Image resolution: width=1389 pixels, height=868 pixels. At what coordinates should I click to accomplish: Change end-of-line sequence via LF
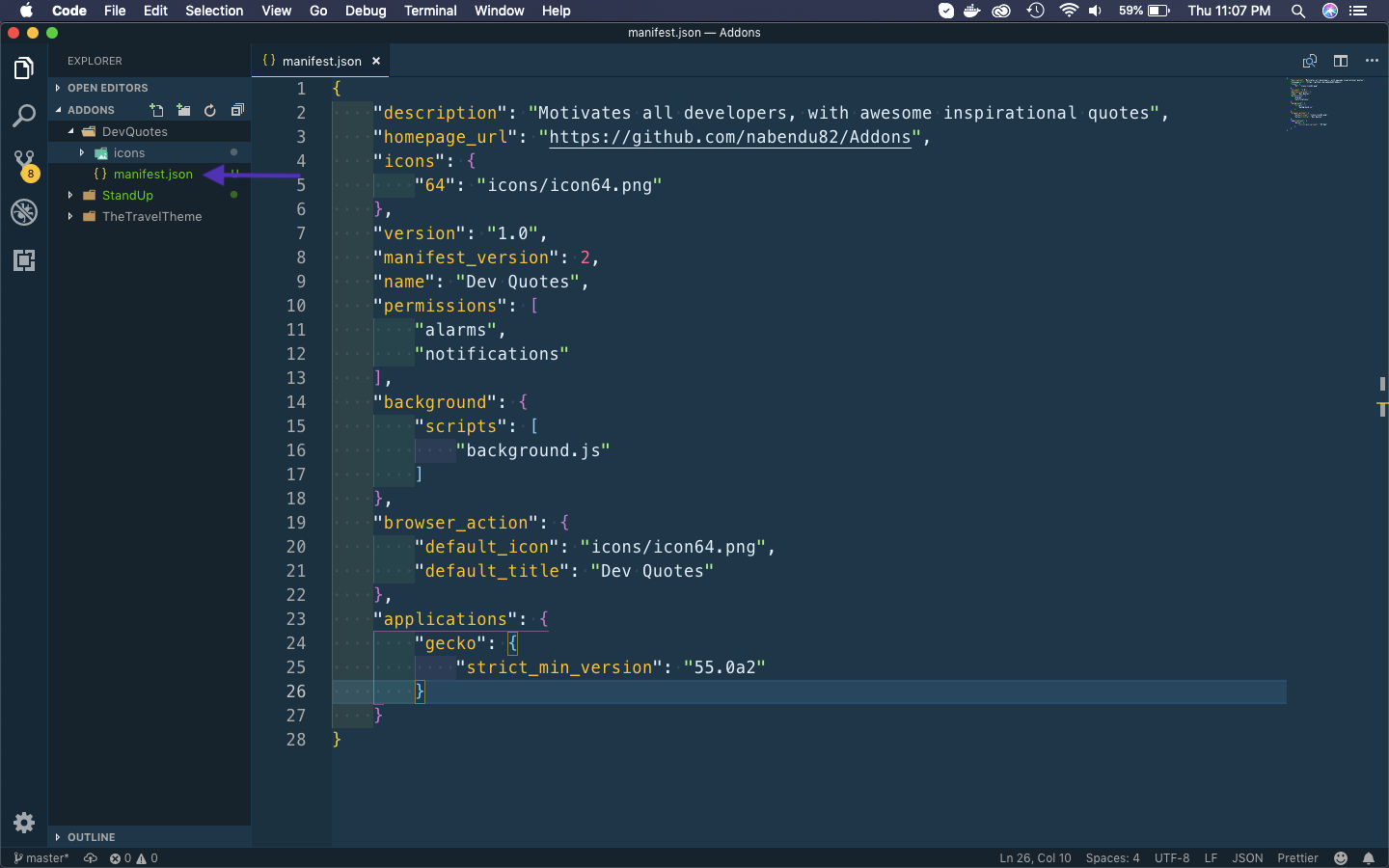(x=1211, y=858)
